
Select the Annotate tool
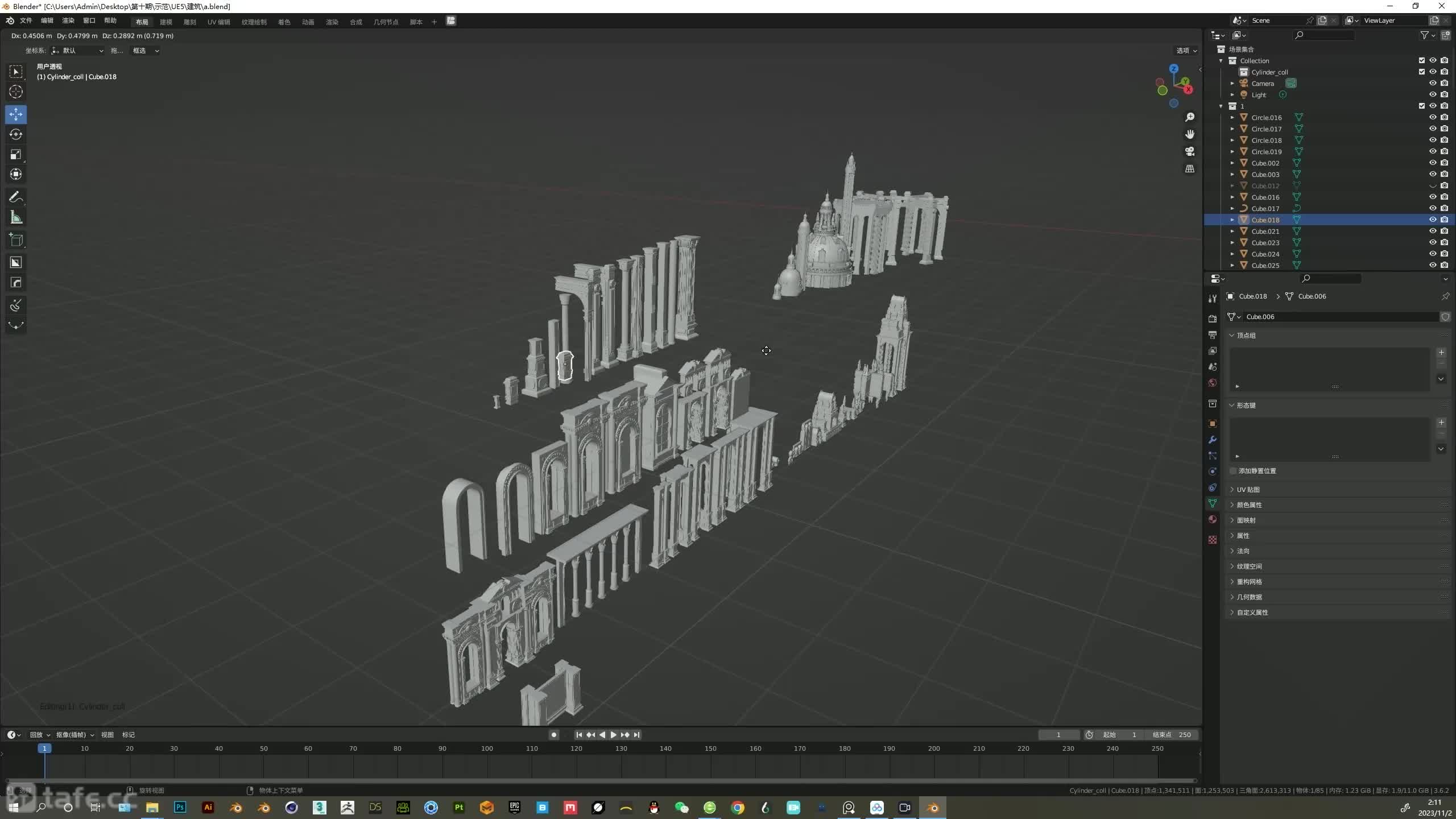(16, 197)
